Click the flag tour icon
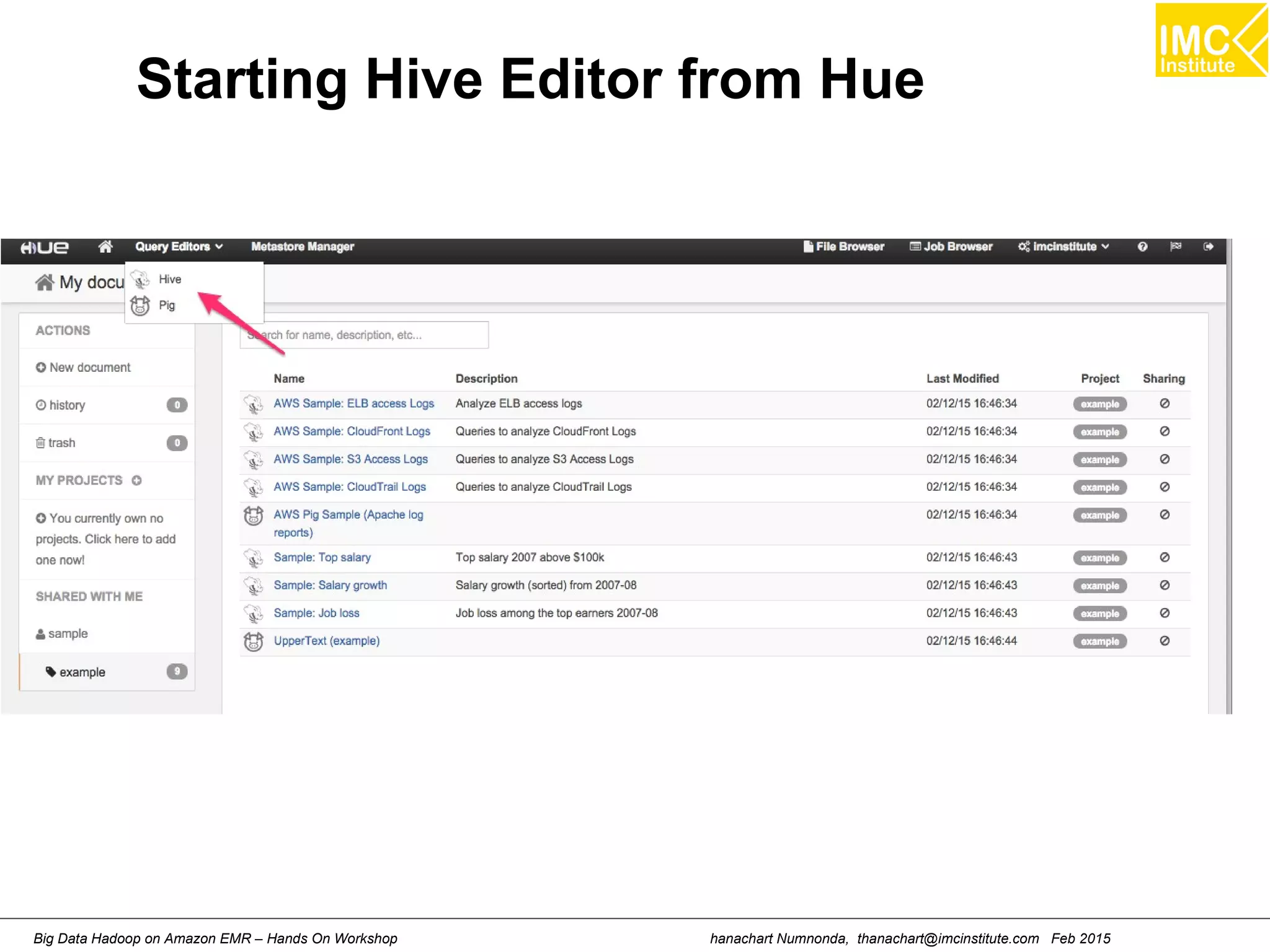 point(1175,247)
